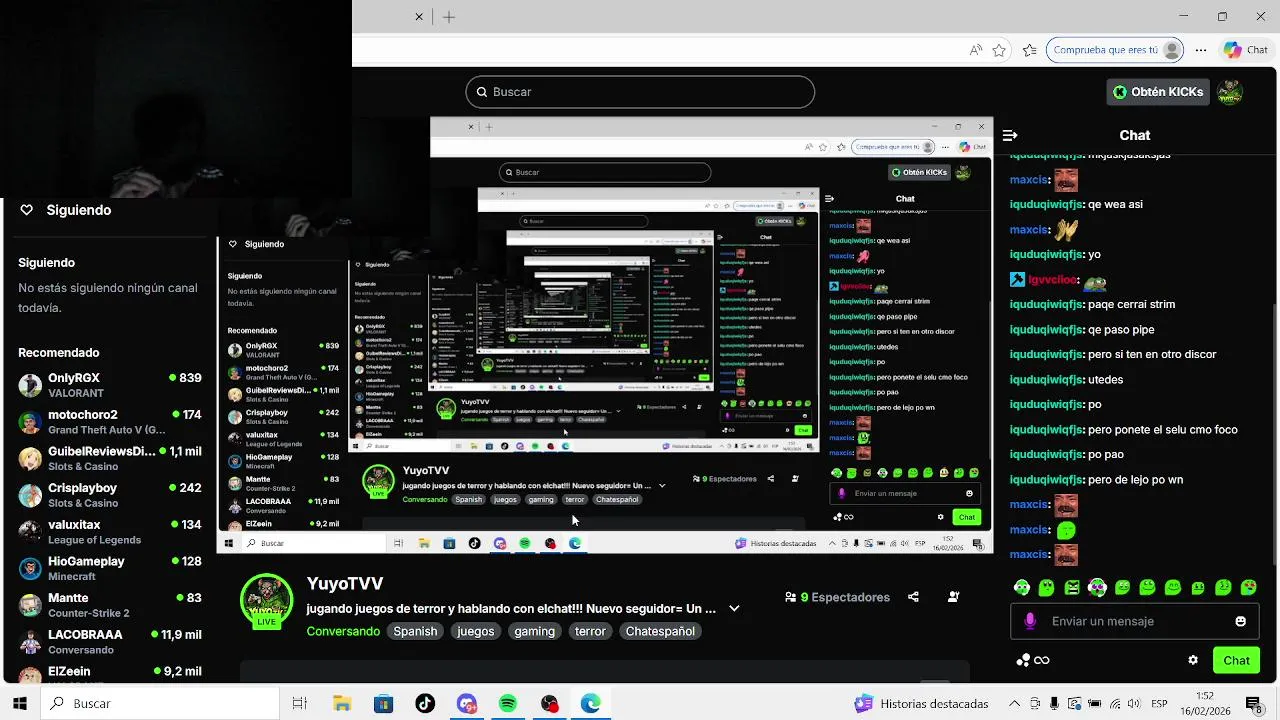
Task: Open the YuyoTVV user avatar menu
Action: coord(1229,92)
